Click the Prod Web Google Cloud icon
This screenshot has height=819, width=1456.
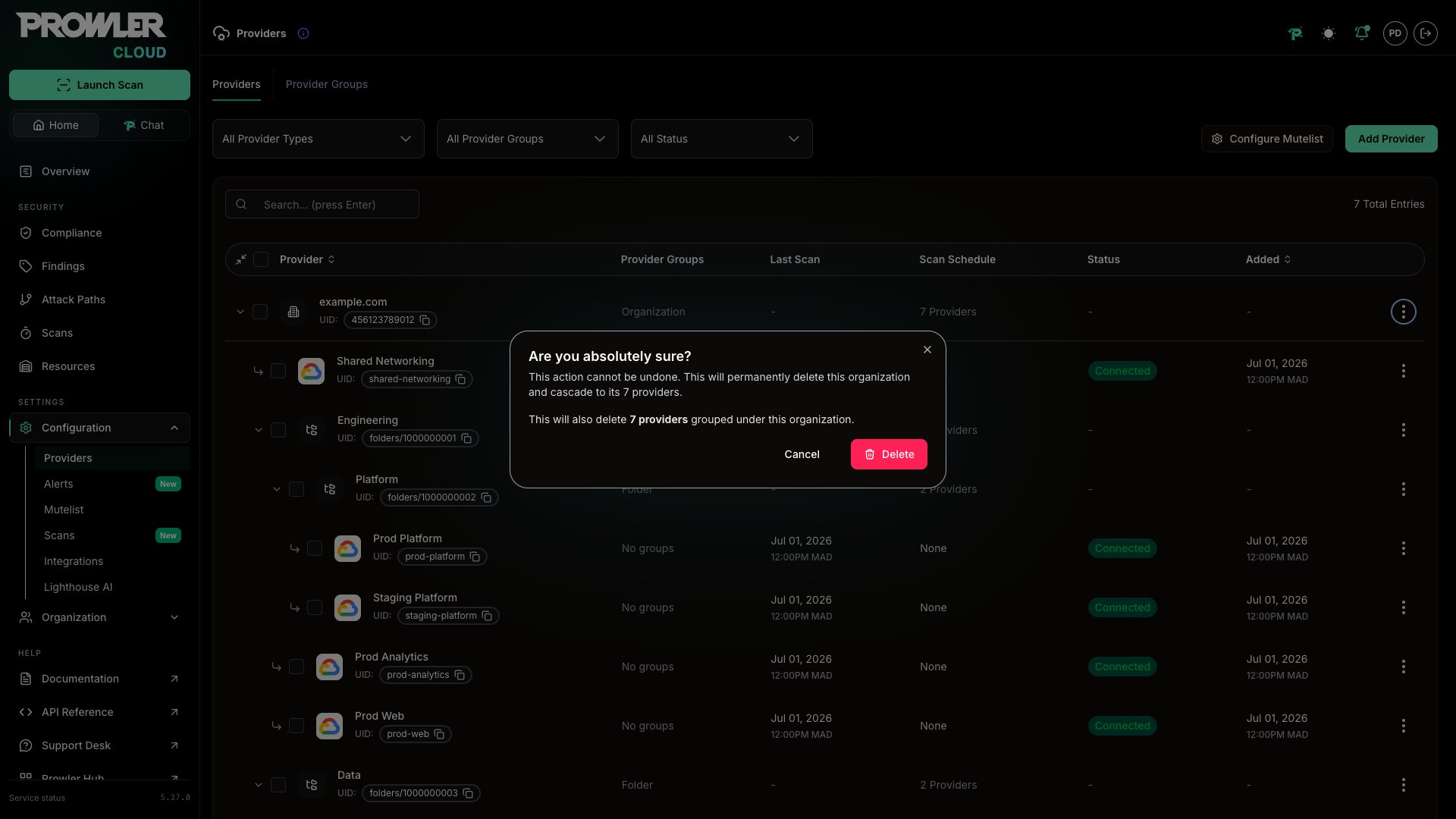click(329, 726)
